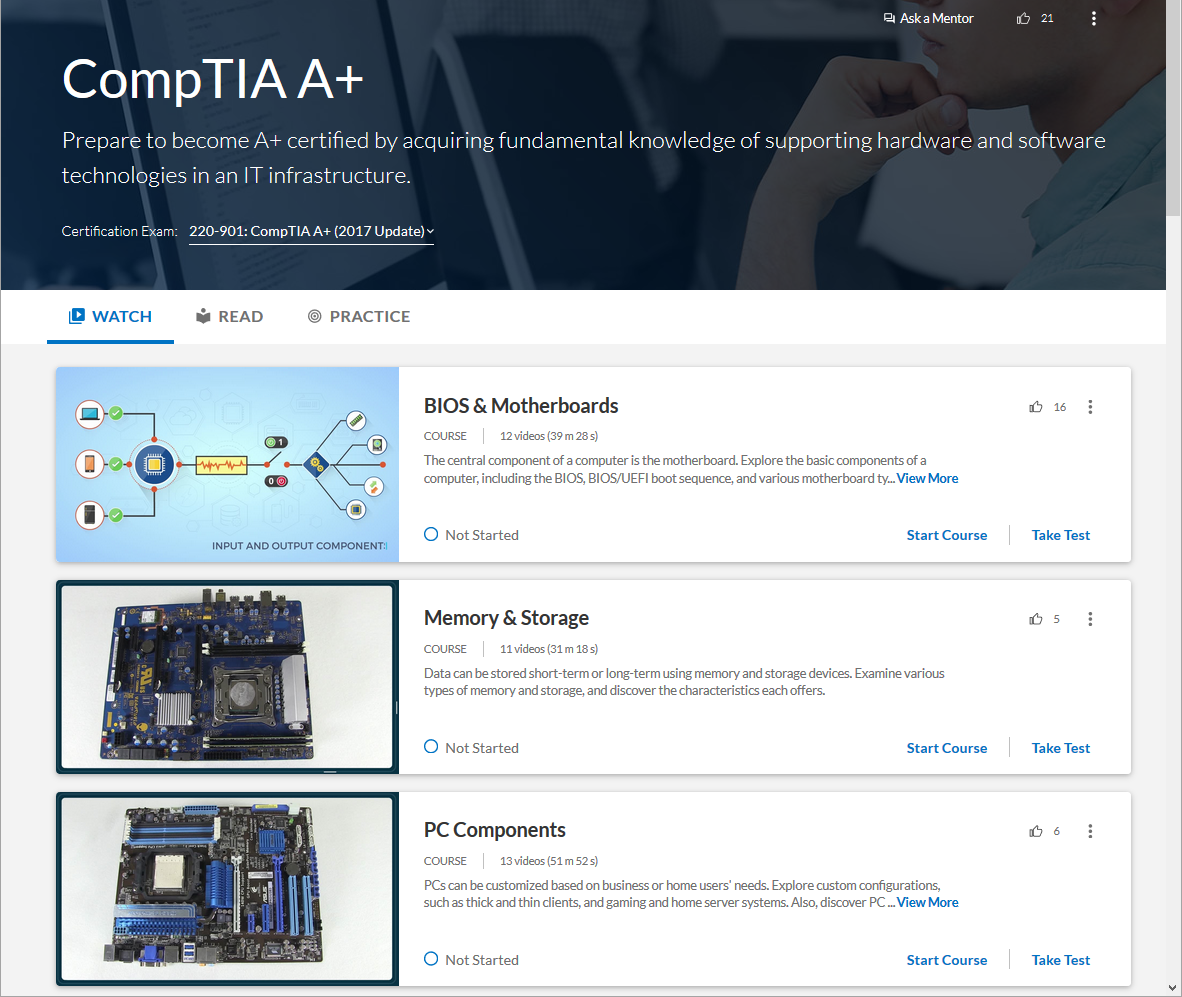Click the CompTIA A+ page heading
Screen dimensions: 1182x997
pos(213,79)
